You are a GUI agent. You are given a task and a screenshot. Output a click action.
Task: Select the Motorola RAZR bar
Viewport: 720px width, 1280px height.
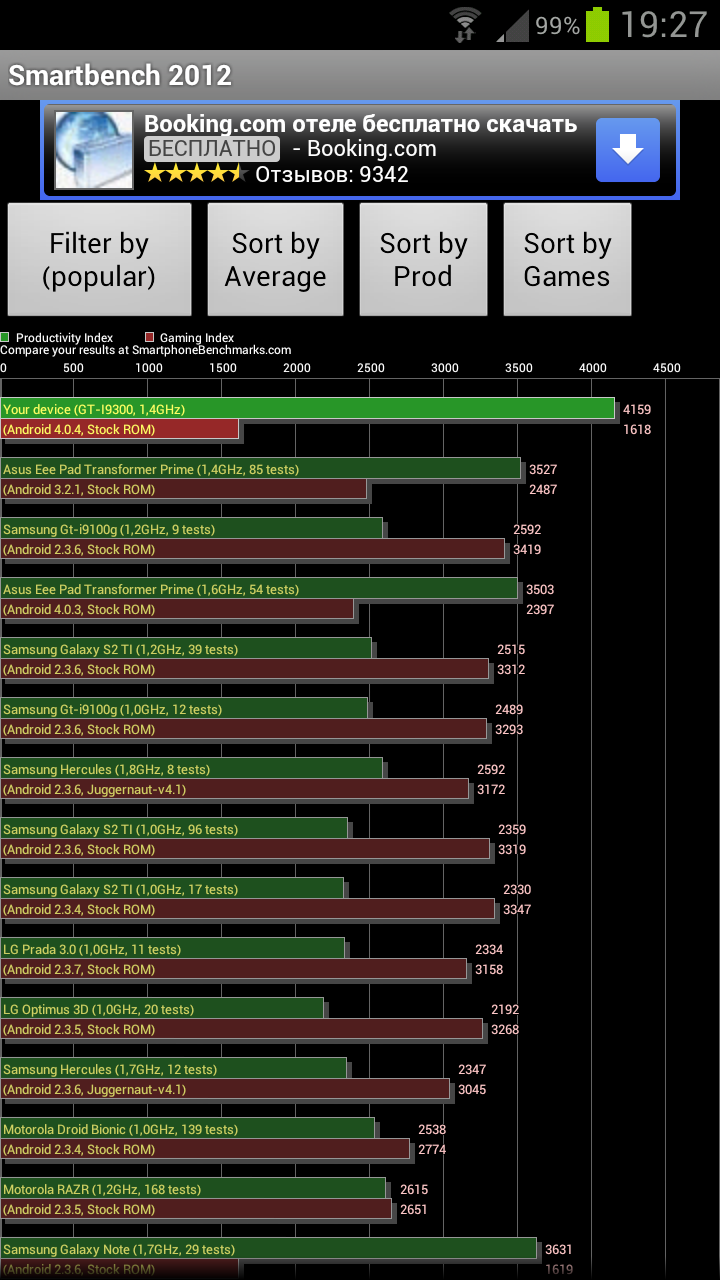193,1189
